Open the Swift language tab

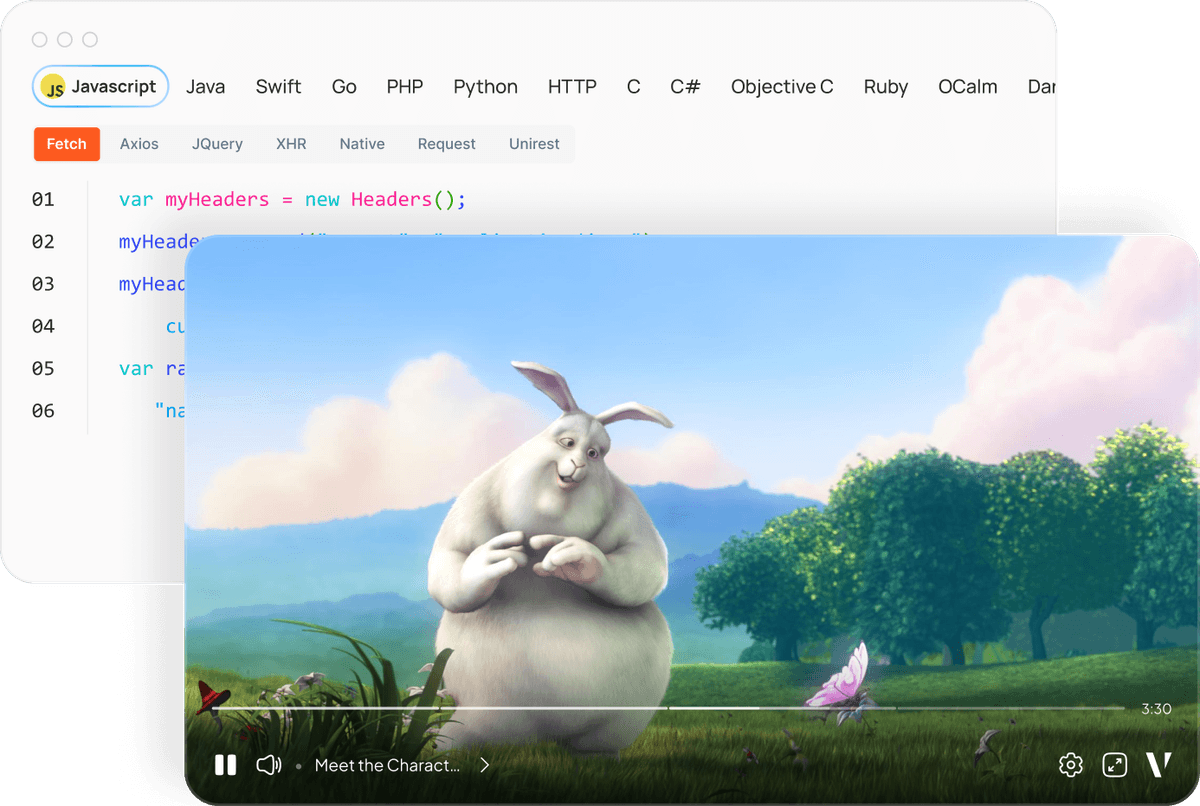pos(279,87)
